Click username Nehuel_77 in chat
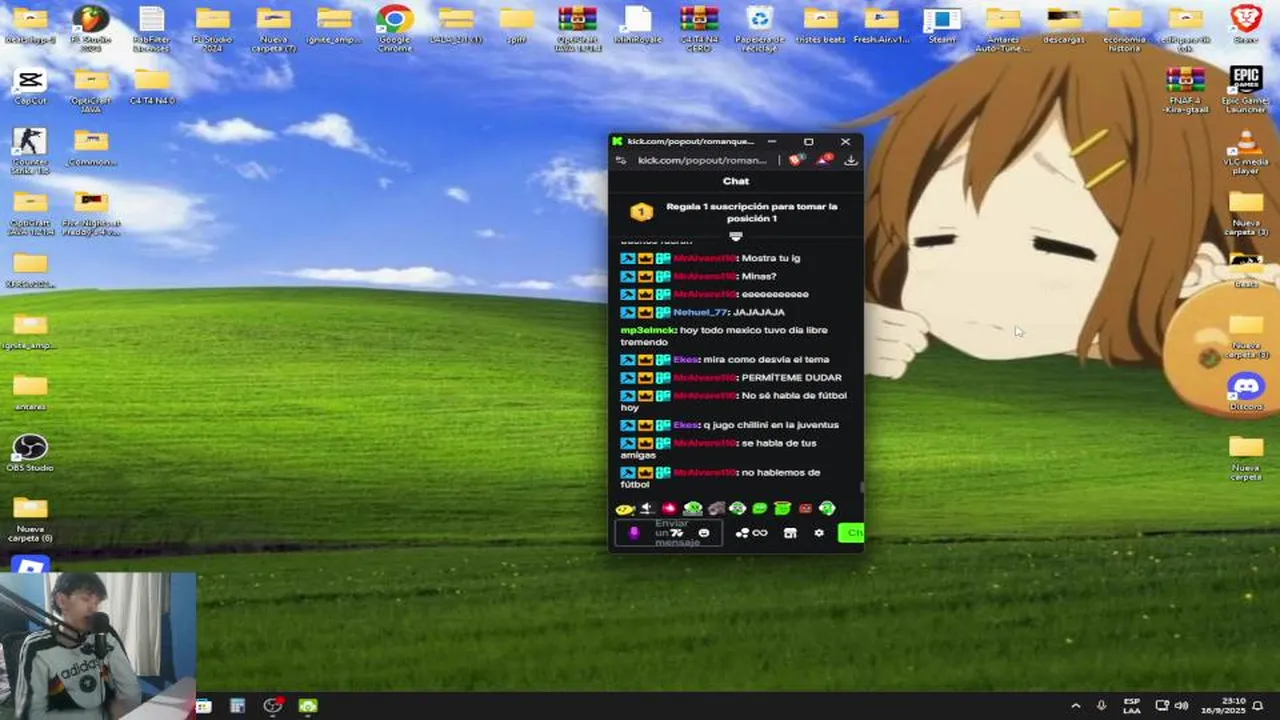Screen dimensions: 1280x720 (x=701, y=312)
